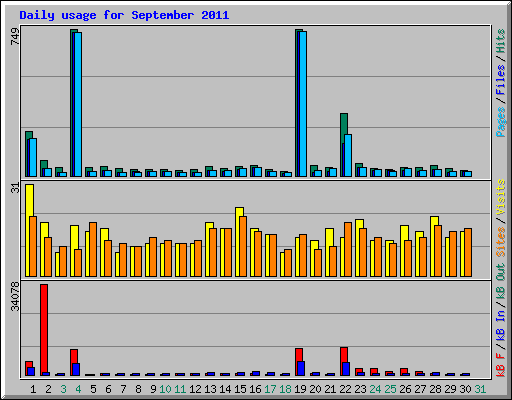Click the tall red kB F bar for day 2
Image resolution: width=512 pixels, height=400 pixels.
tap(44, 330)
